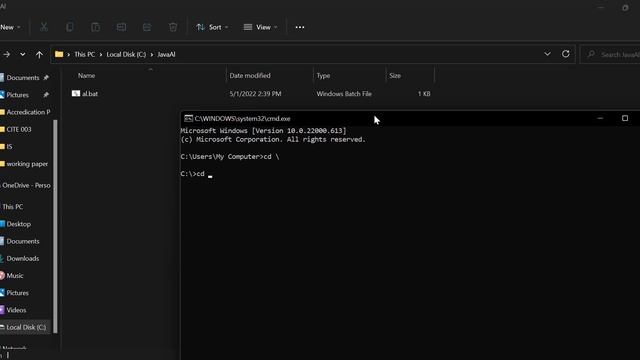Sort files by Date modified column
Screen dimensions: 640x360
[250, 76]
